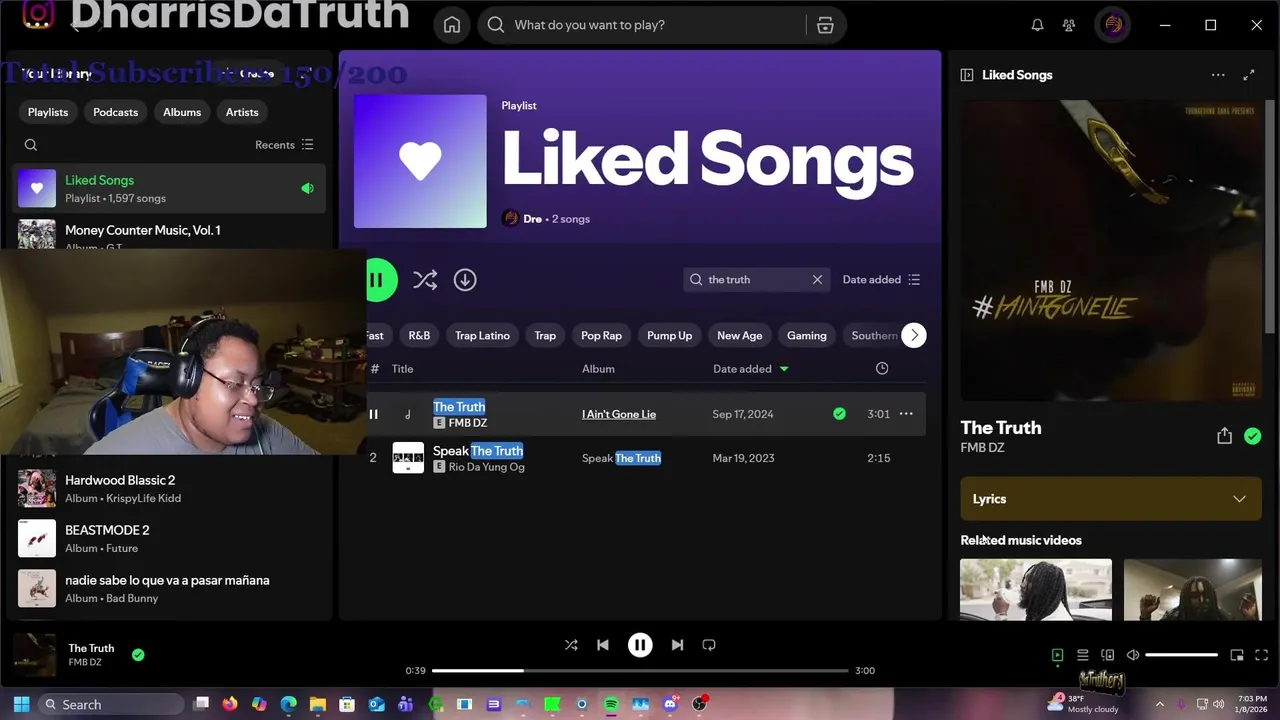
Task: Filter library by Podcasts
Action: [x=115, y=112]
